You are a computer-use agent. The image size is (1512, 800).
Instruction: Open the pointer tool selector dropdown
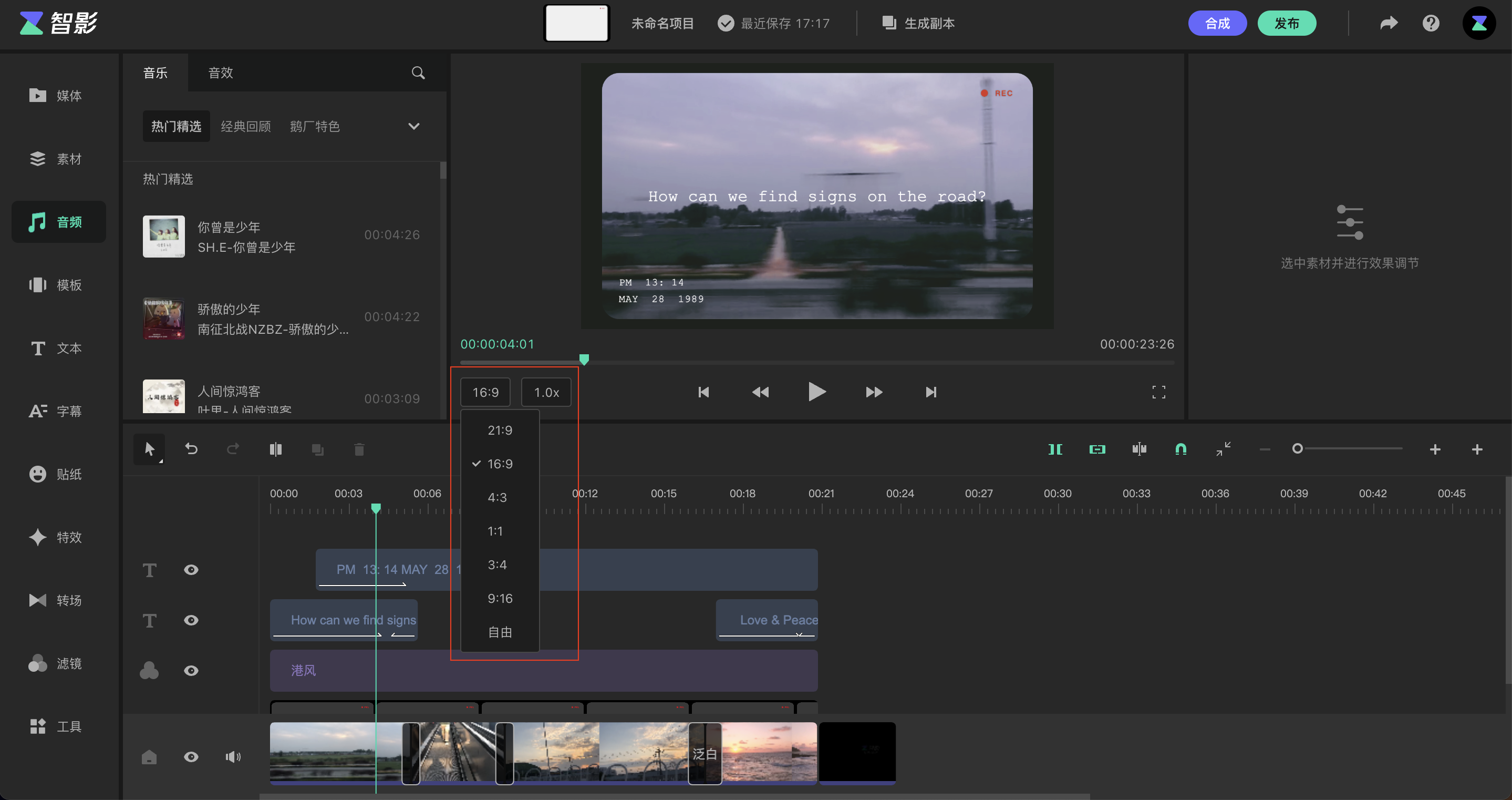(149, 449)
